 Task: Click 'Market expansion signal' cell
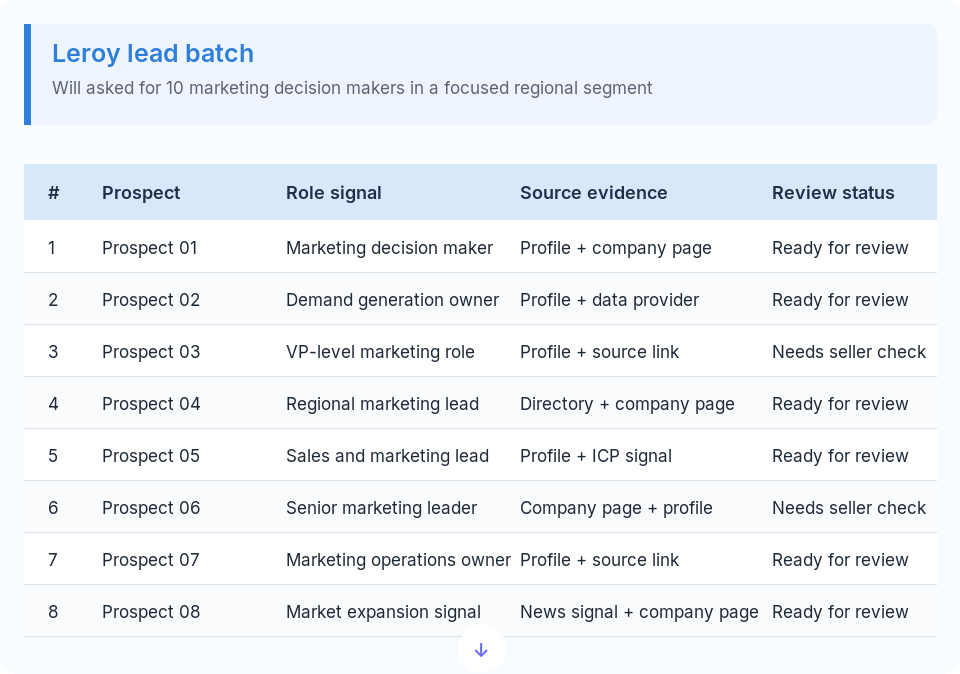[x=383, y=612]
